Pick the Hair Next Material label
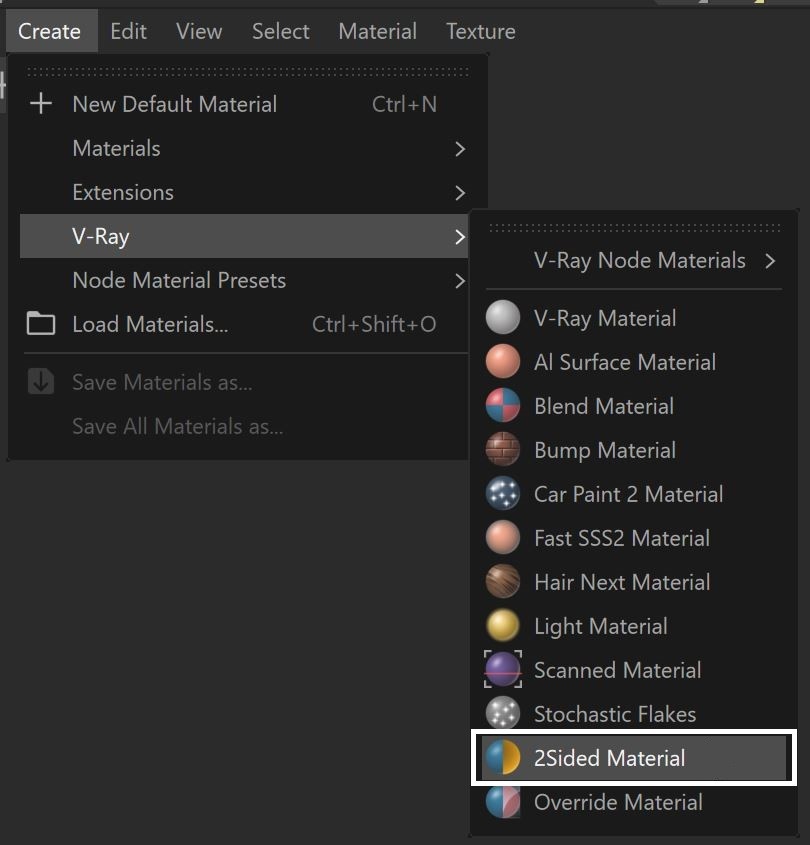This screenshot has height=845, width=810. [622, 583]
